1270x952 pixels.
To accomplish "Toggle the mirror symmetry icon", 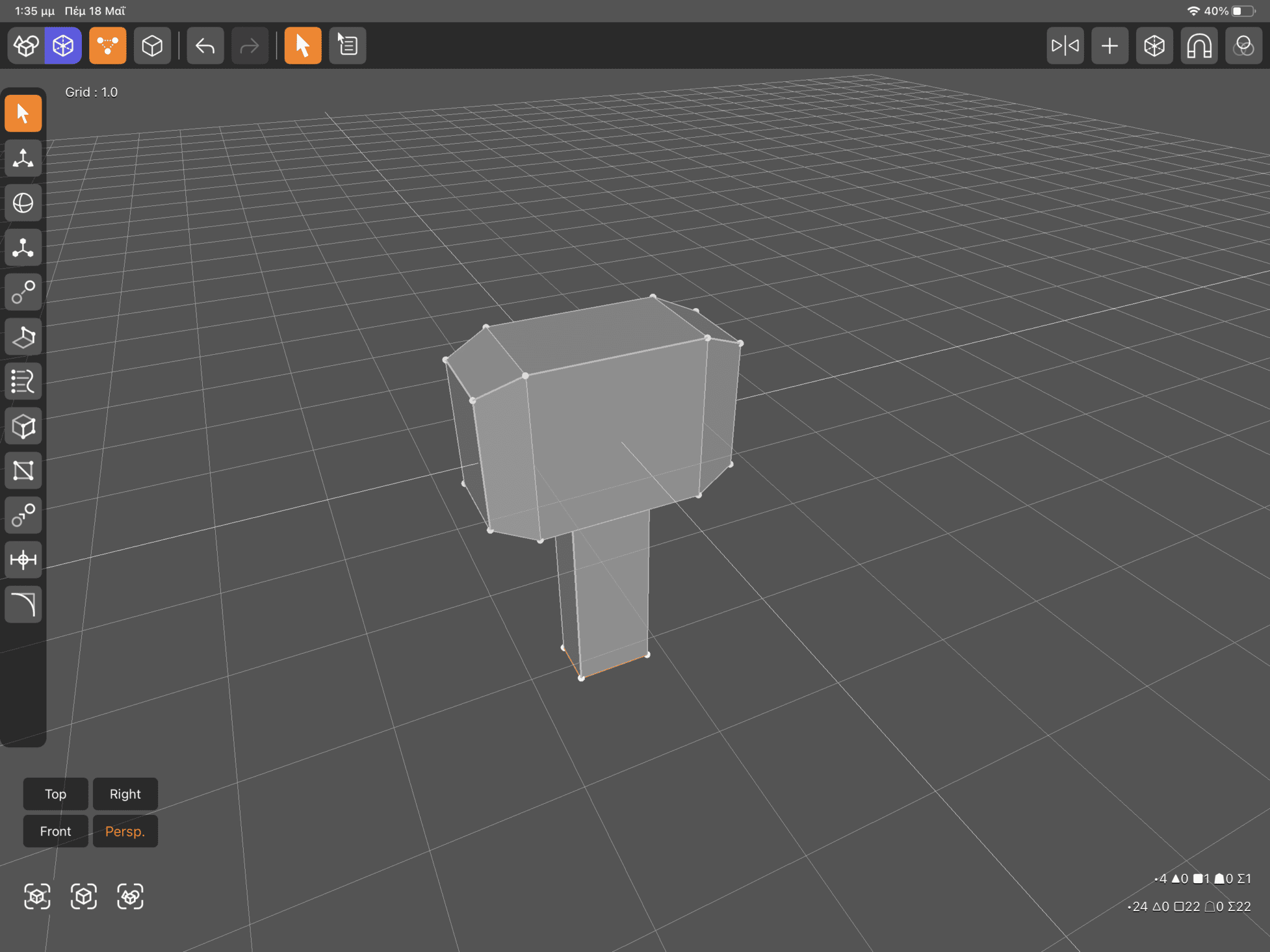I will 1065,46.
